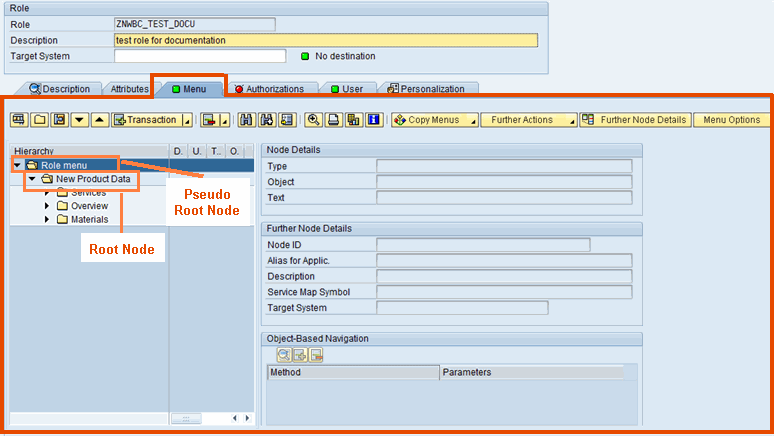Open the Copy Menus dropdown
This screenshot has width=774, height=436.
(x=434, y=120)
